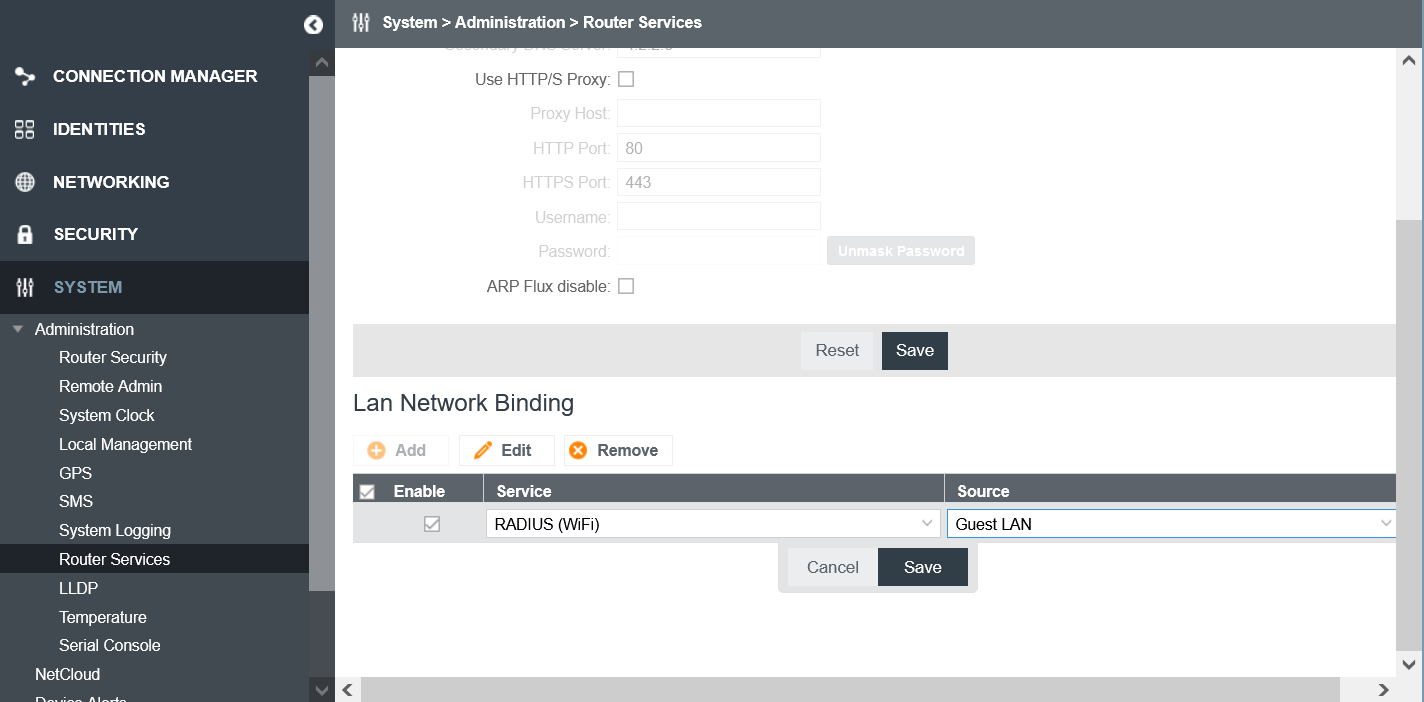Open System Logging page

tap(115, 530)
